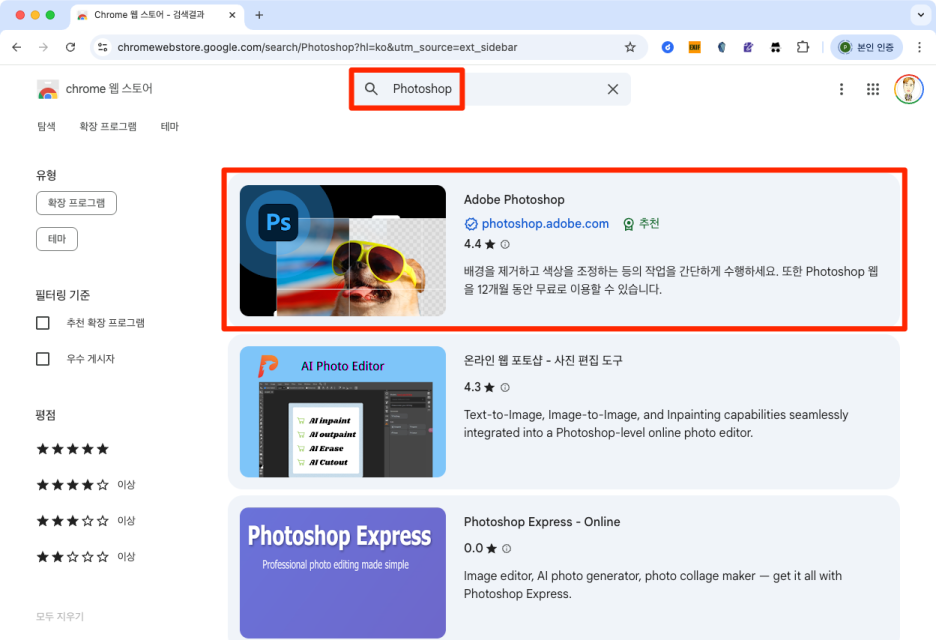The height and width of the screenshot is (640, 936).
Task: Clear the Photoshop search text
Action: coord(612,89)
